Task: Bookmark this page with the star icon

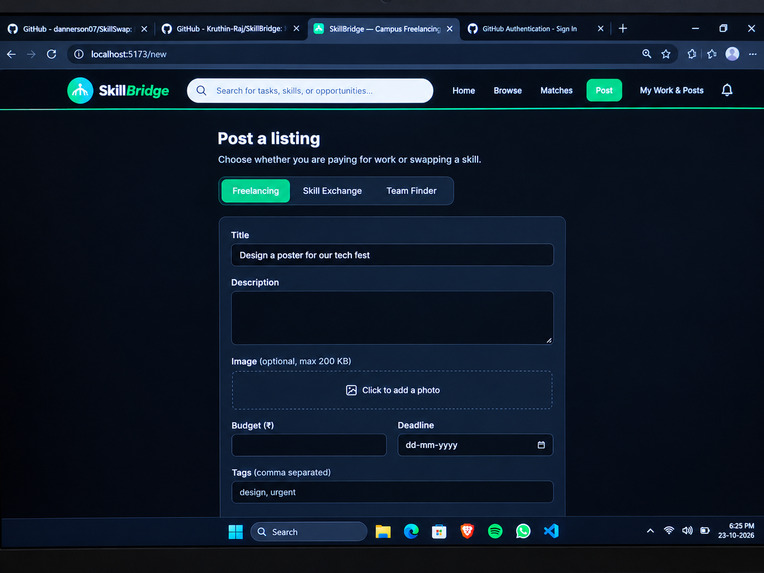Action: (666, 54)
